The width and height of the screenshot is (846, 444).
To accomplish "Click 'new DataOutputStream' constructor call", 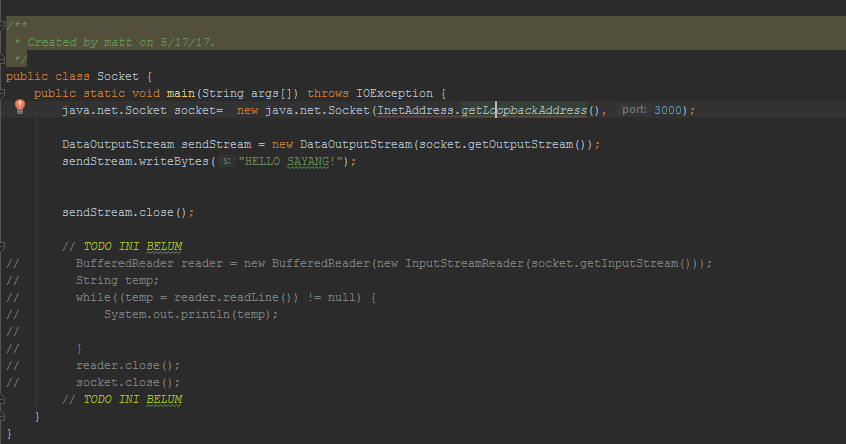I will click(342, 145).
